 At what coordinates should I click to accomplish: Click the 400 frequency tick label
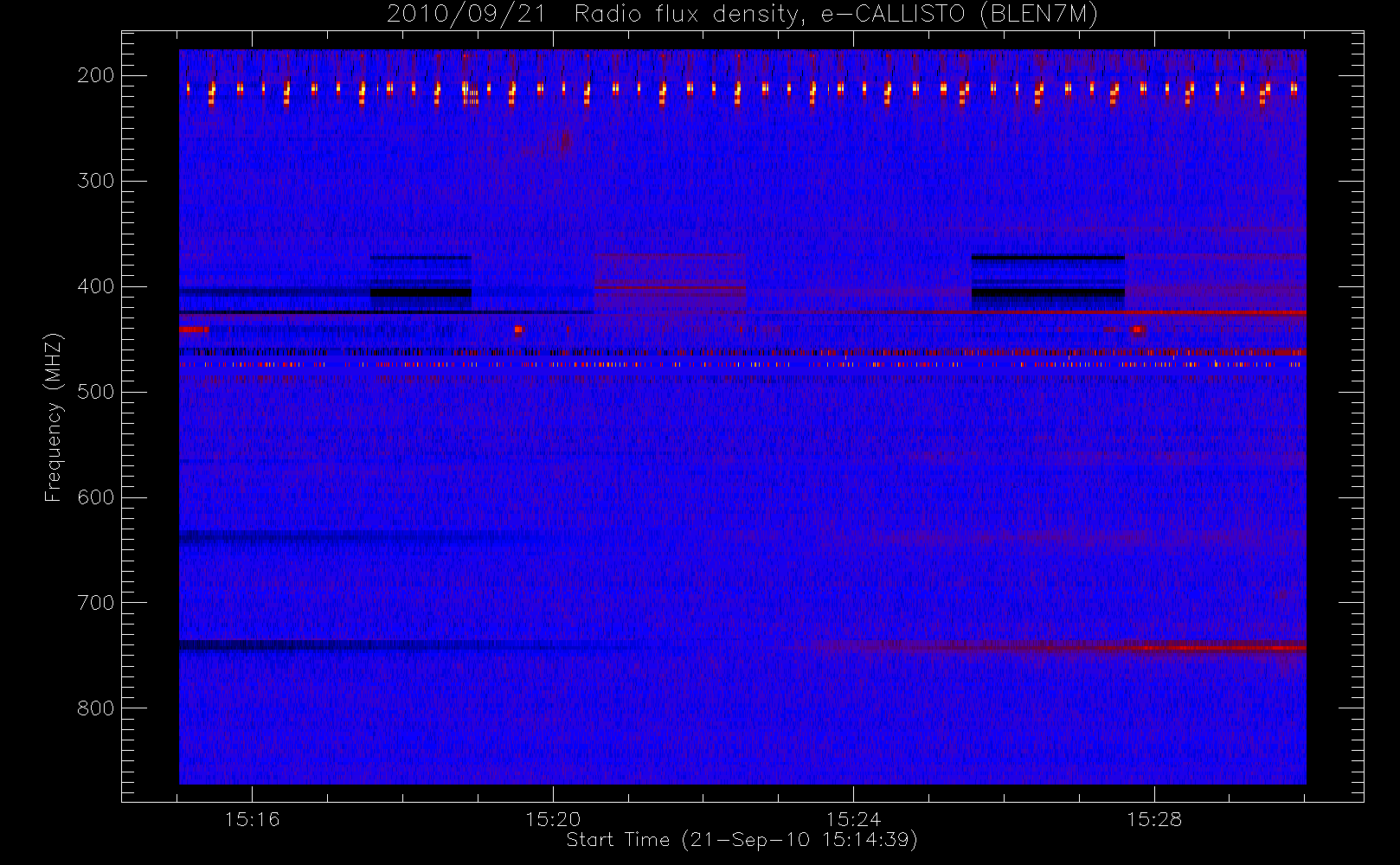coord(96,286)
